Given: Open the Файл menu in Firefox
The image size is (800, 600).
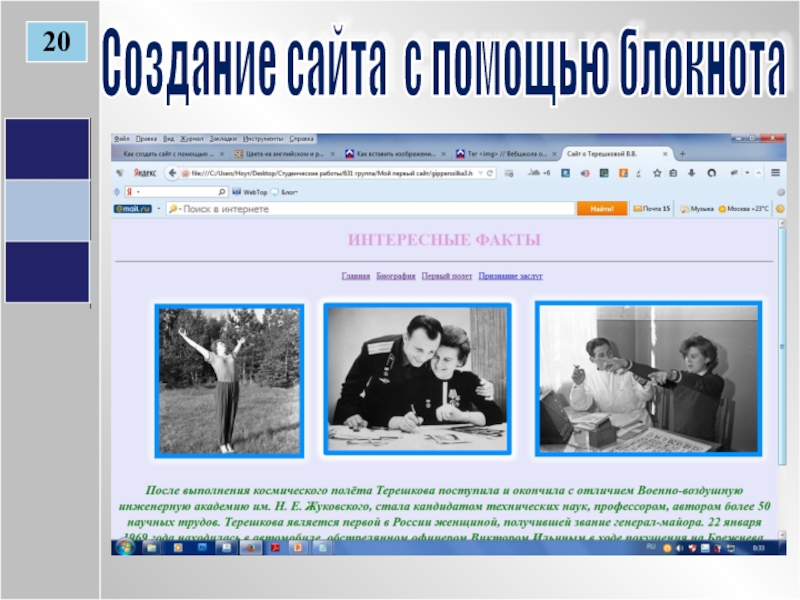Looking at the screenshot, I should click(x=121, y=138).
